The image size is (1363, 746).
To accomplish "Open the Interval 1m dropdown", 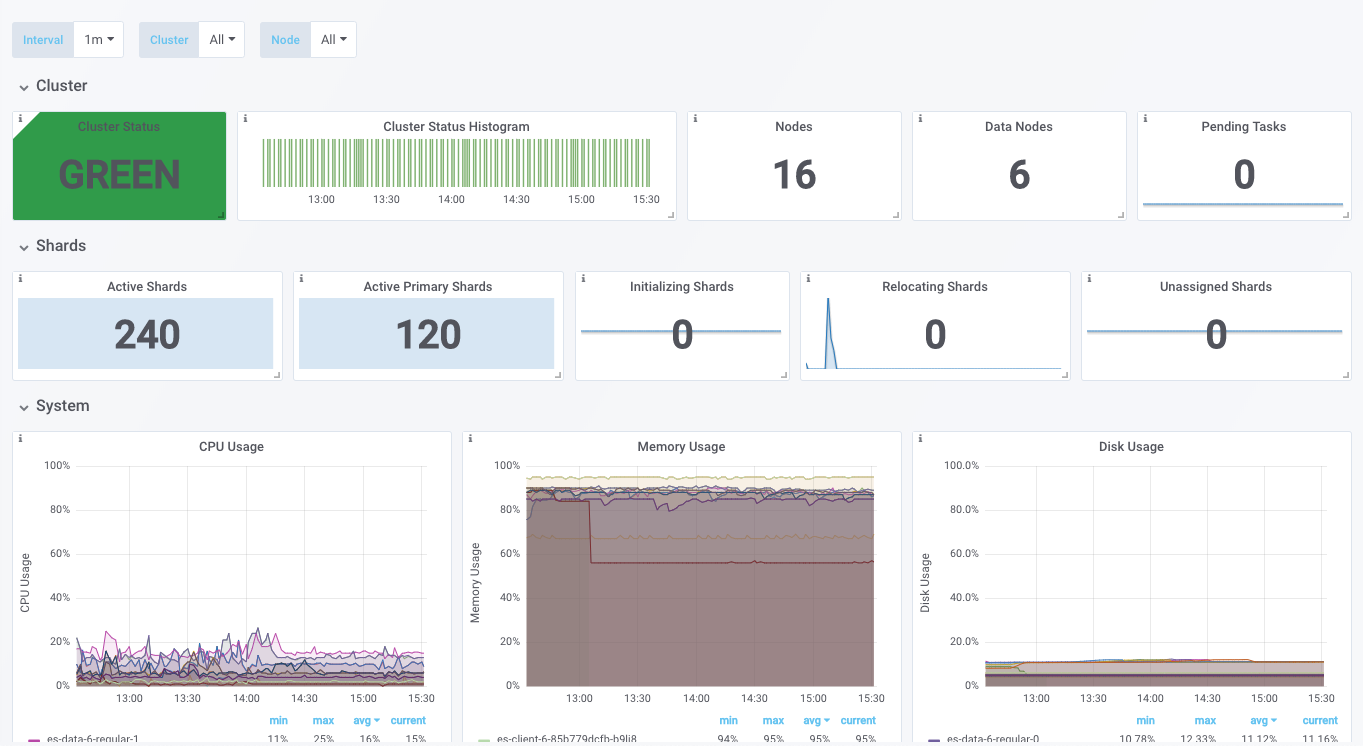I will tap(98, 40).
